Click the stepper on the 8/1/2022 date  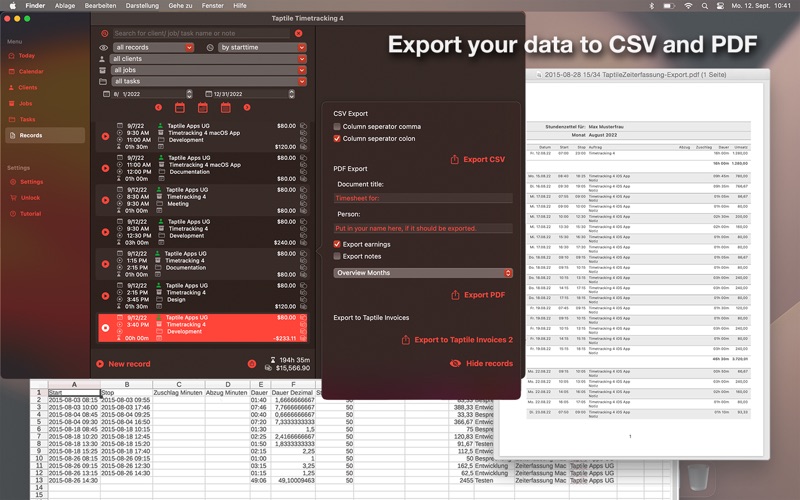point(189,94)
